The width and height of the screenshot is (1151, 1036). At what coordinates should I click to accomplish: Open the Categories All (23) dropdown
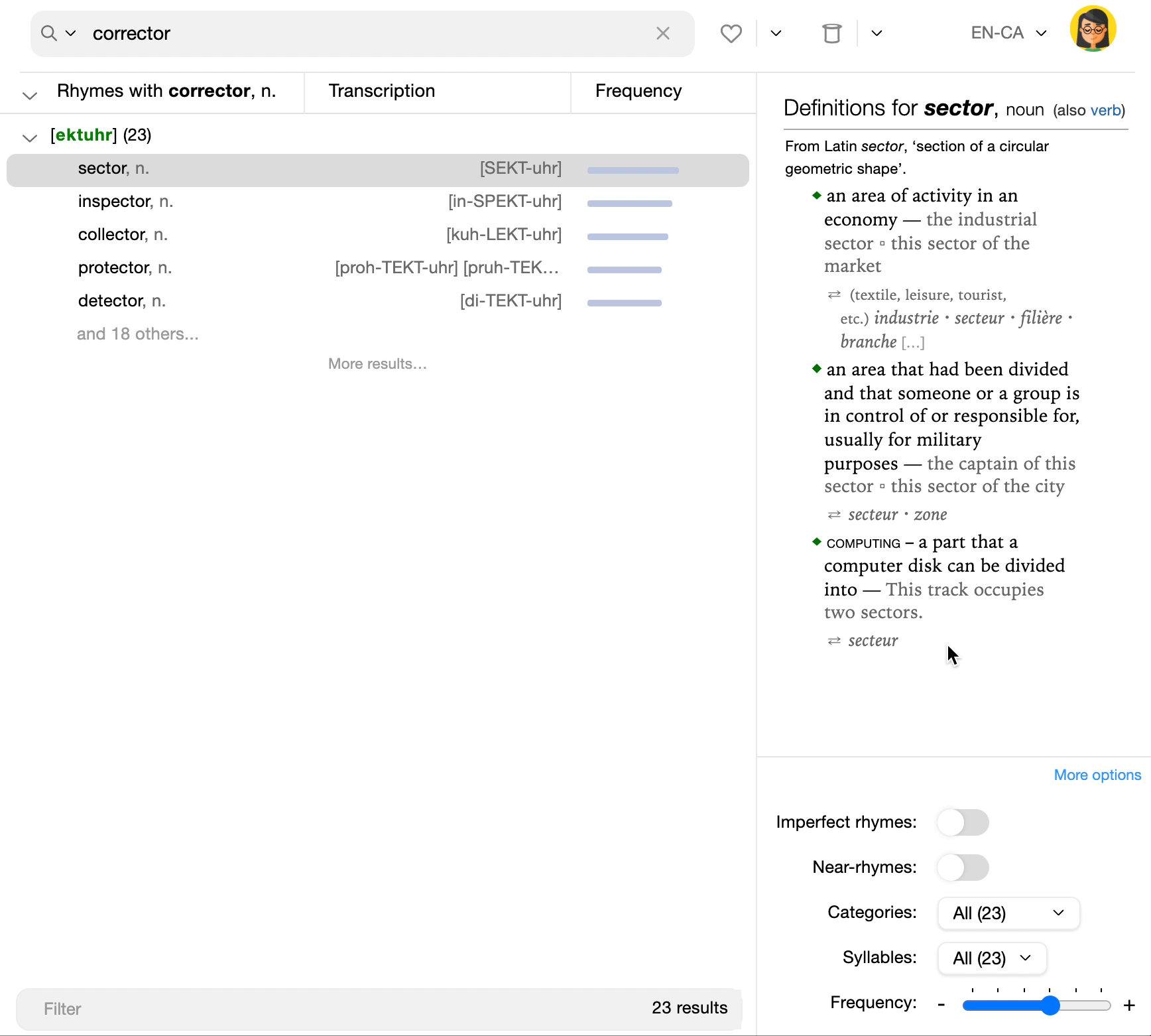click(1008, 913)
